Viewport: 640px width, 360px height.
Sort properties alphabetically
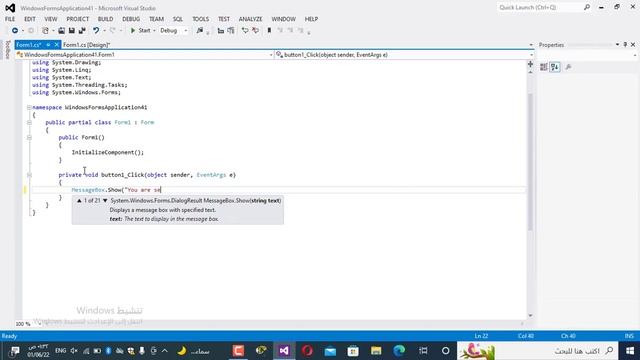point(555,67)
